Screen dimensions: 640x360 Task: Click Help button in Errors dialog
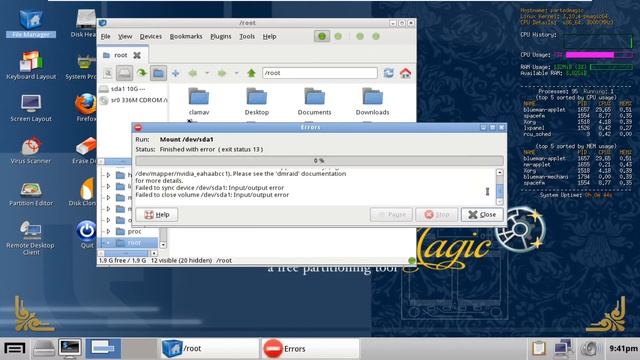pos(157,215)
